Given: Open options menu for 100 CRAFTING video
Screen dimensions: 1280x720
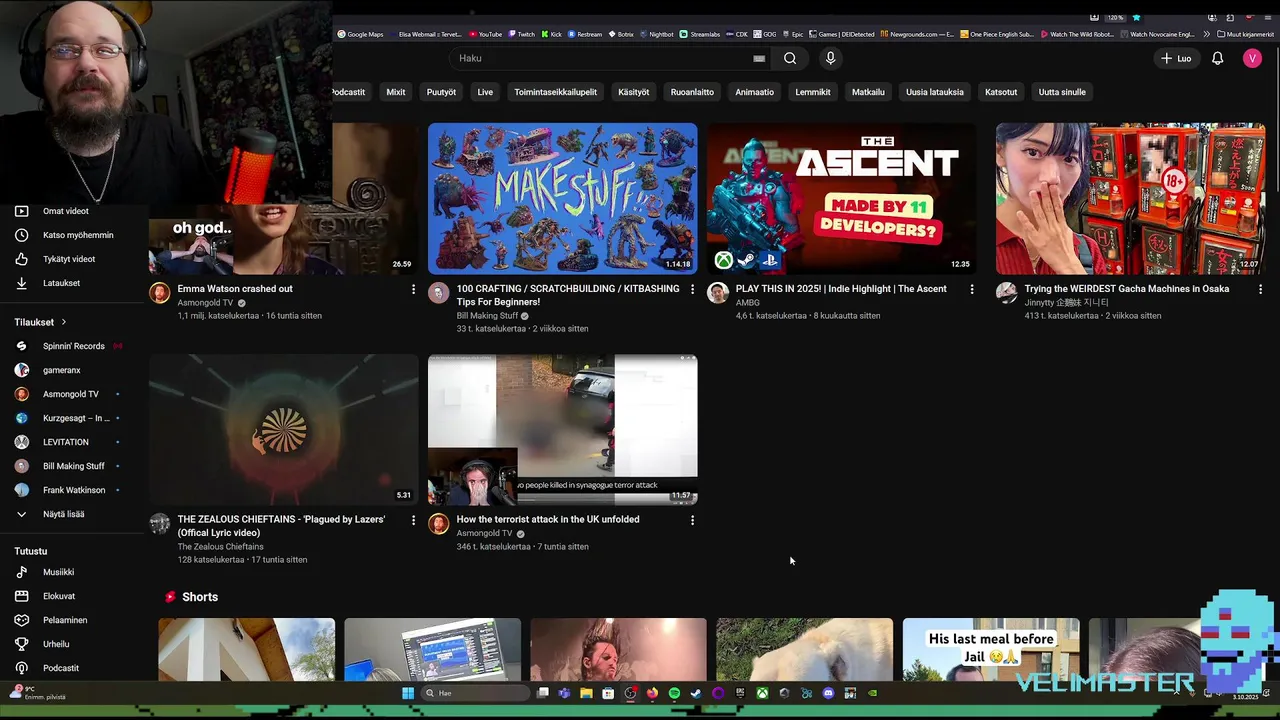Looking at the screenshot, I should (692, 289).
